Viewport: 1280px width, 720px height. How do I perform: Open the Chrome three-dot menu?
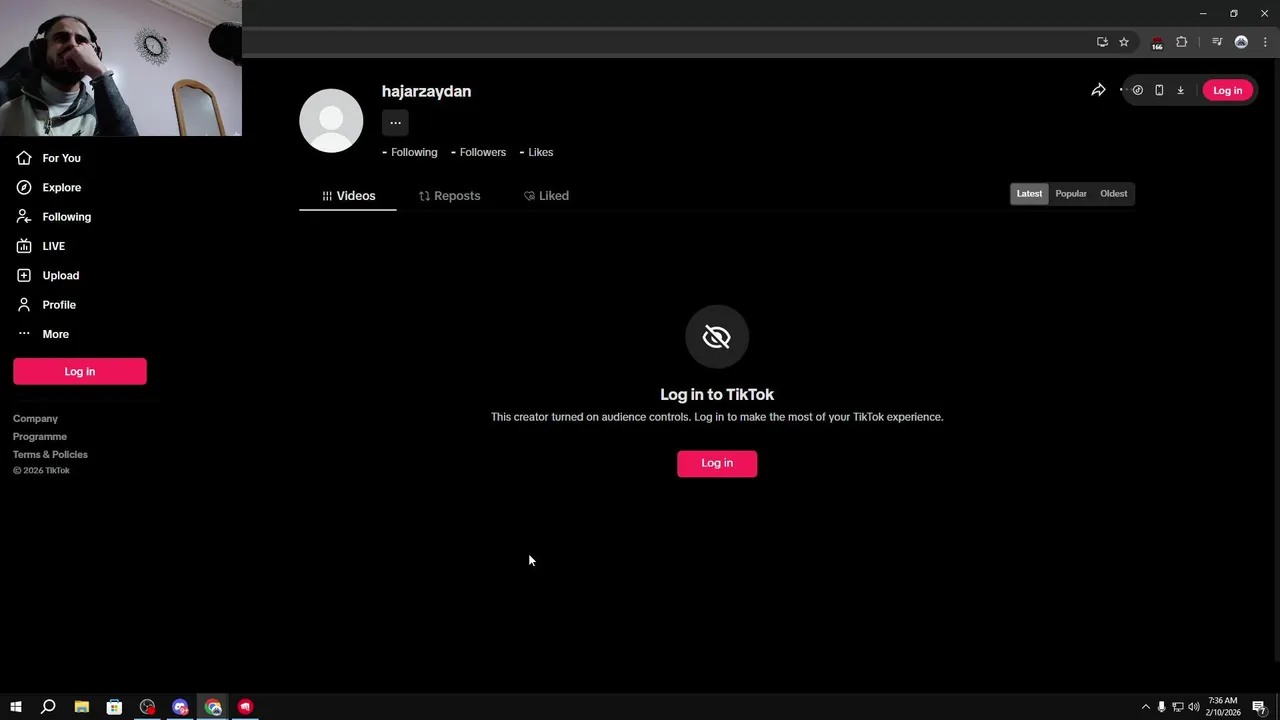pyautogui.click(x=1265, y=42)
